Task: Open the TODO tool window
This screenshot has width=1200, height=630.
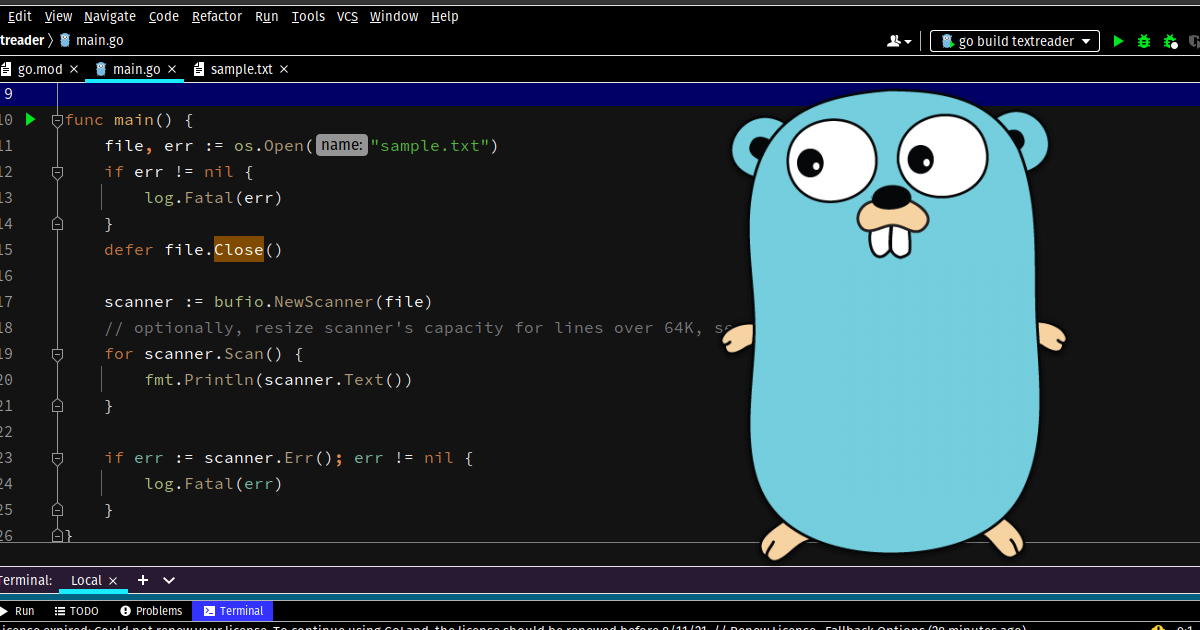Action: tap(76, 611)
